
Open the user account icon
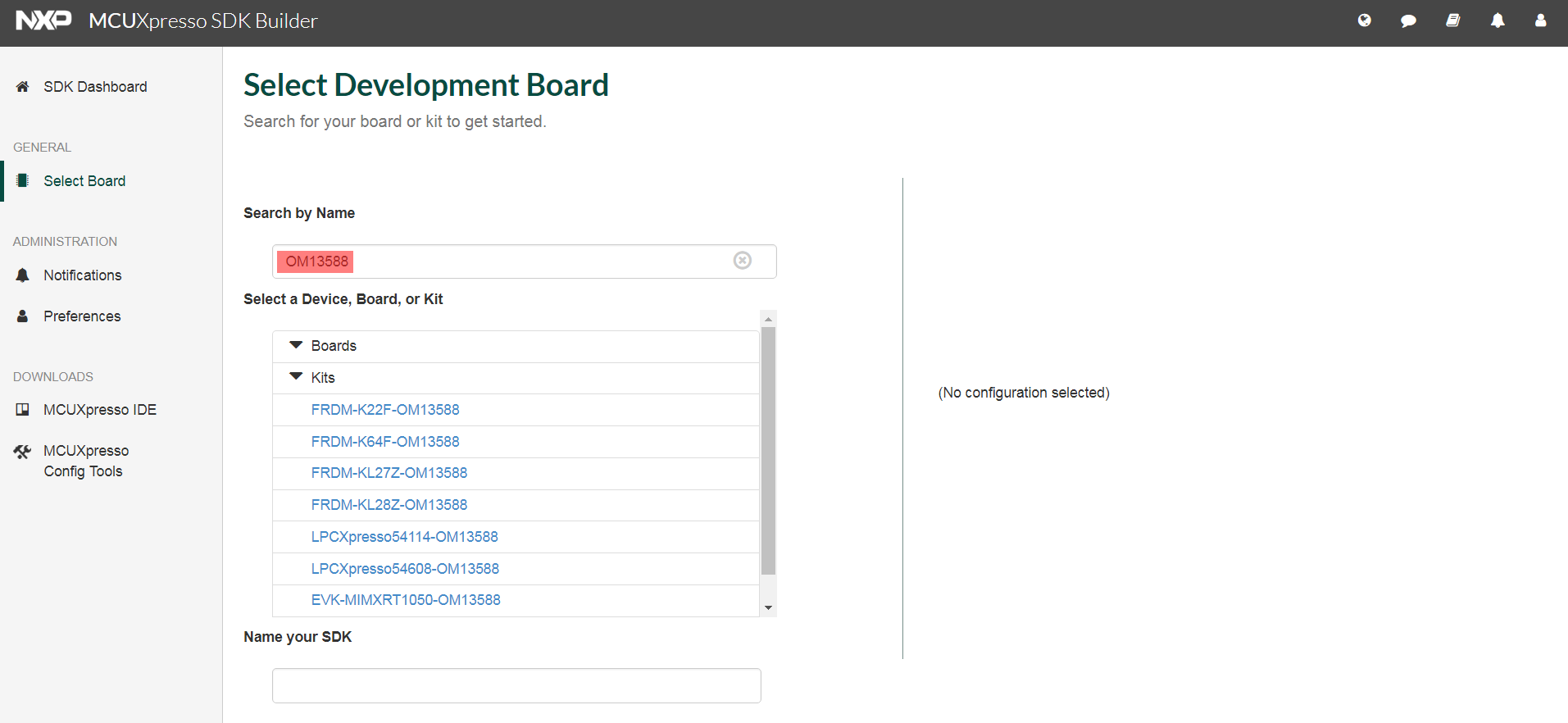(1540, 20)
